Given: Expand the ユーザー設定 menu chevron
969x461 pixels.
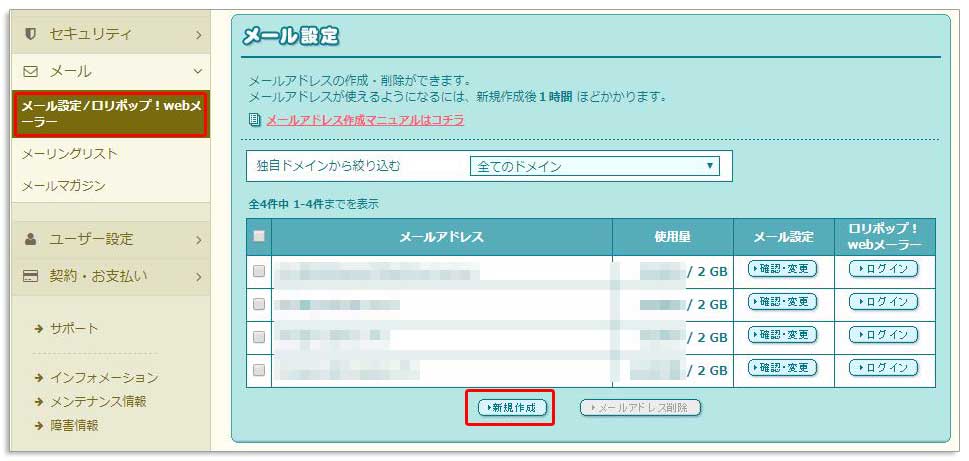Looking at the screenshot, I should coord(198,240).
